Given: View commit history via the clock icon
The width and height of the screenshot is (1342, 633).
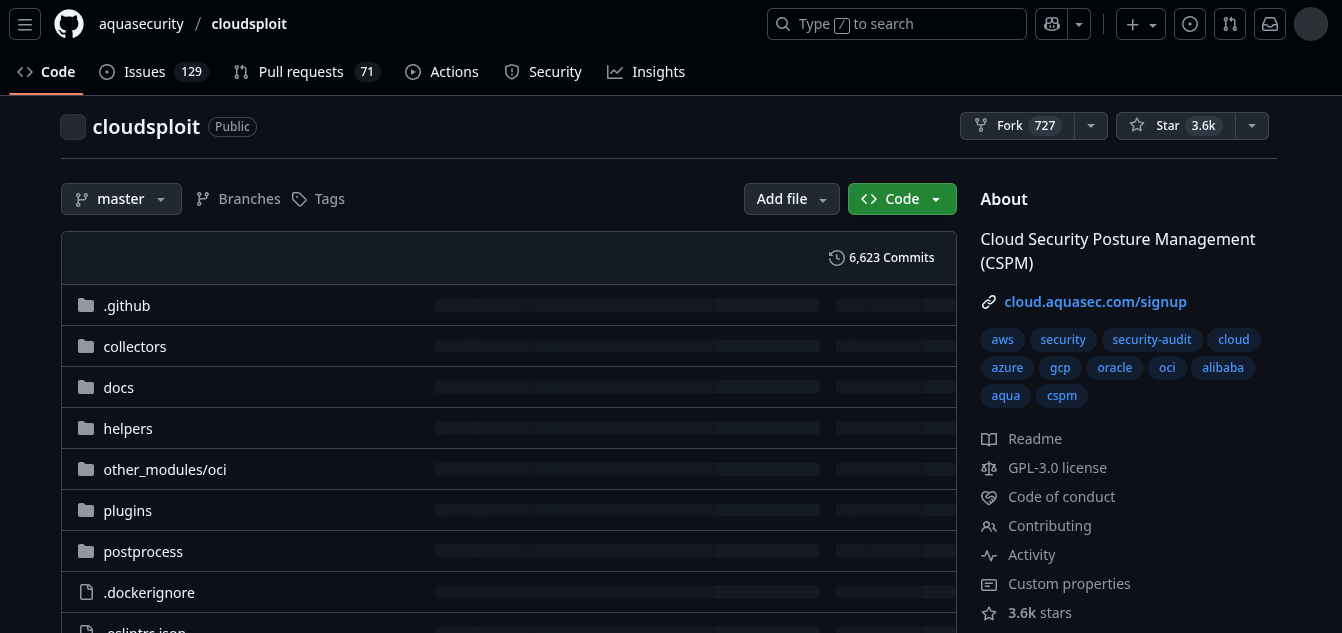Looking at the screenshot, I should click(837, 257).
